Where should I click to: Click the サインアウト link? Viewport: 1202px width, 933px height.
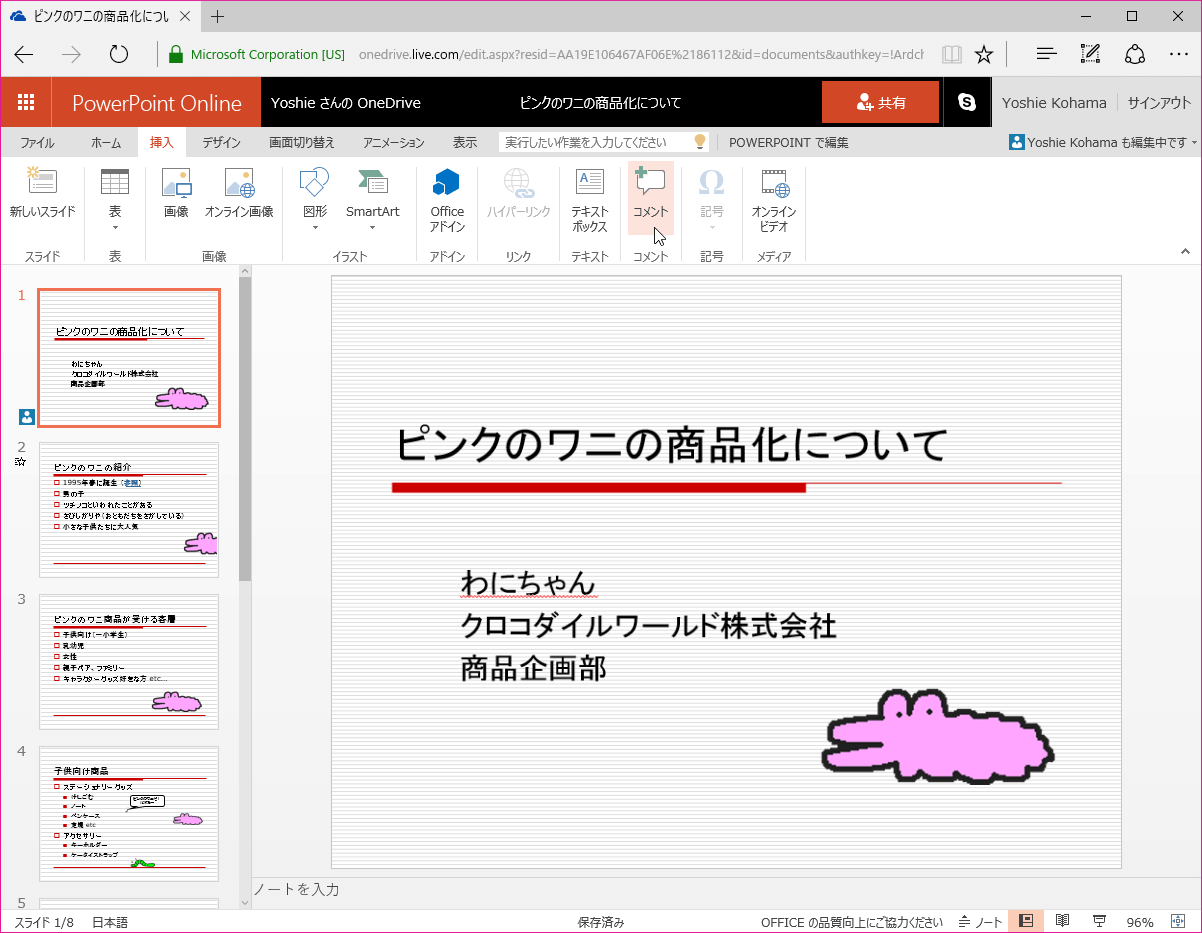click(1160, 103)
